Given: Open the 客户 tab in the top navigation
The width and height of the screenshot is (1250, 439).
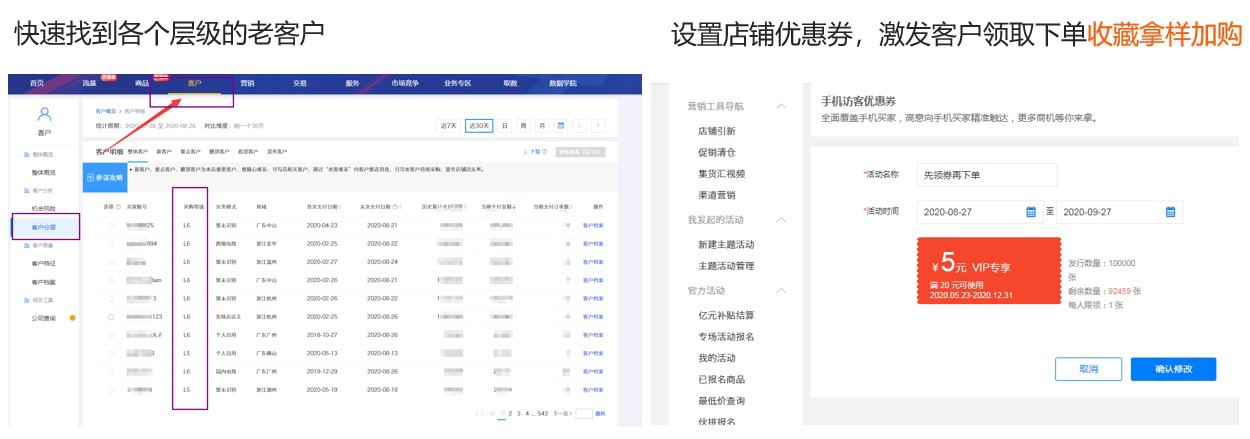Looking at the screenshot, I should point(194,83).
